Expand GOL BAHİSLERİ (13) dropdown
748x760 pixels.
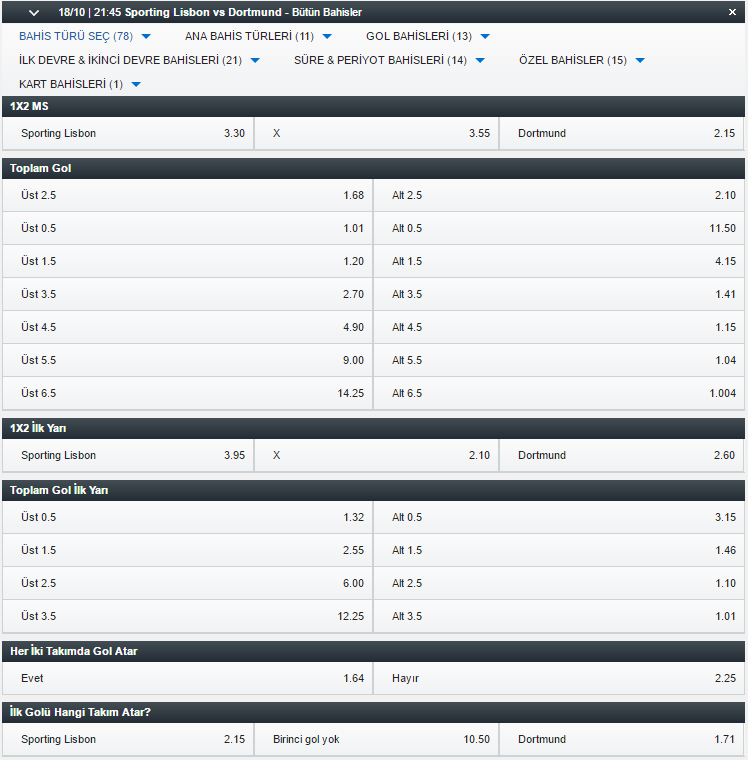[428, 36]
